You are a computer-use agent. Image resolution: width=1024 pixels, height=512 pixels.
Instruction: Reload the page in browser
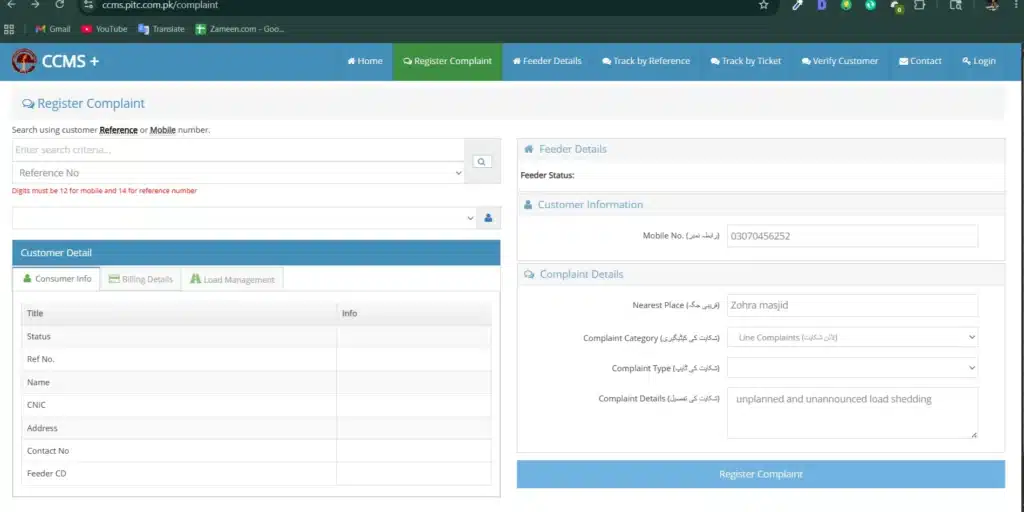(x=59, y=5)
